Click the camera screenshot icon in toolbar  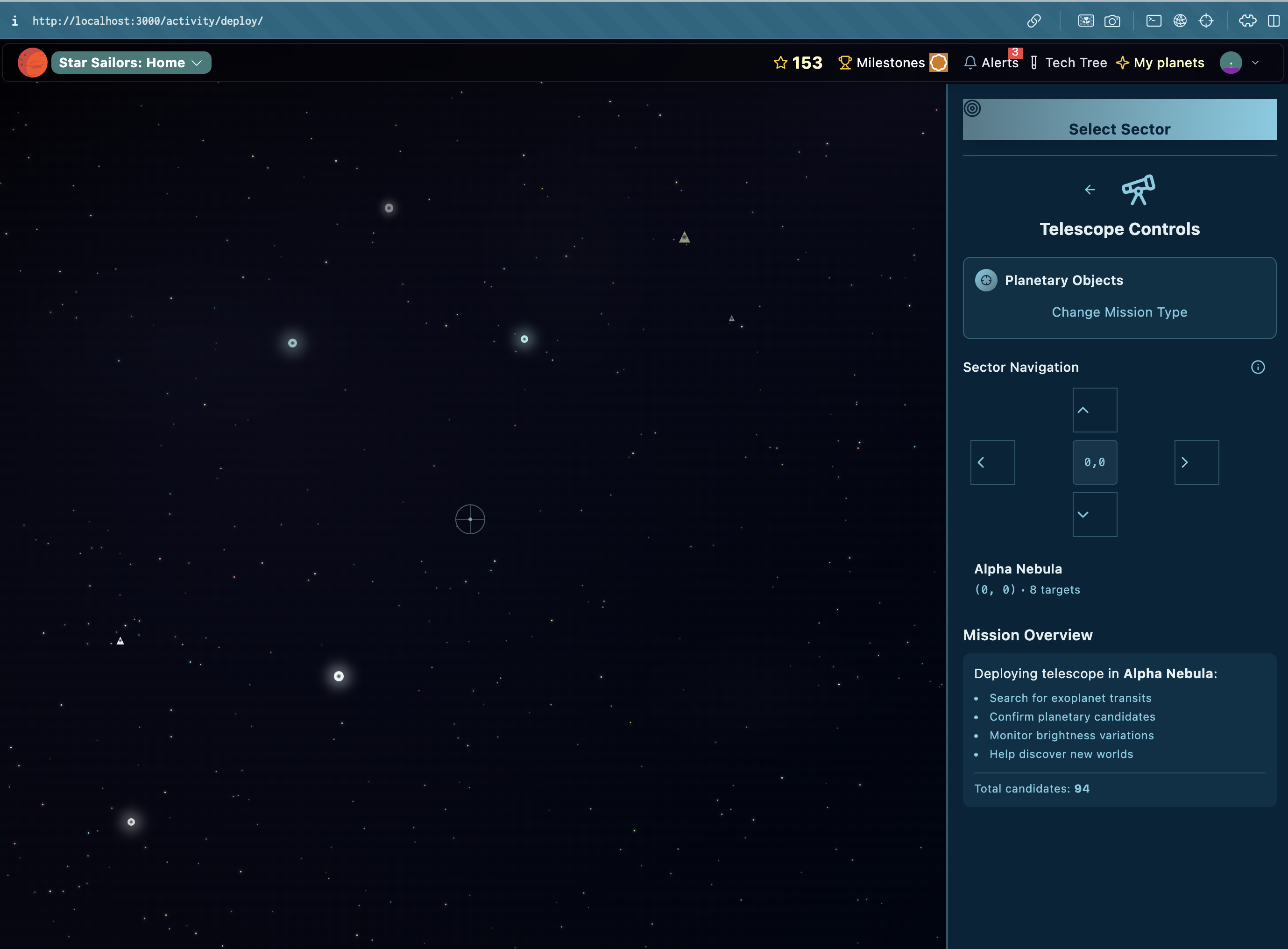[1111, 21]
